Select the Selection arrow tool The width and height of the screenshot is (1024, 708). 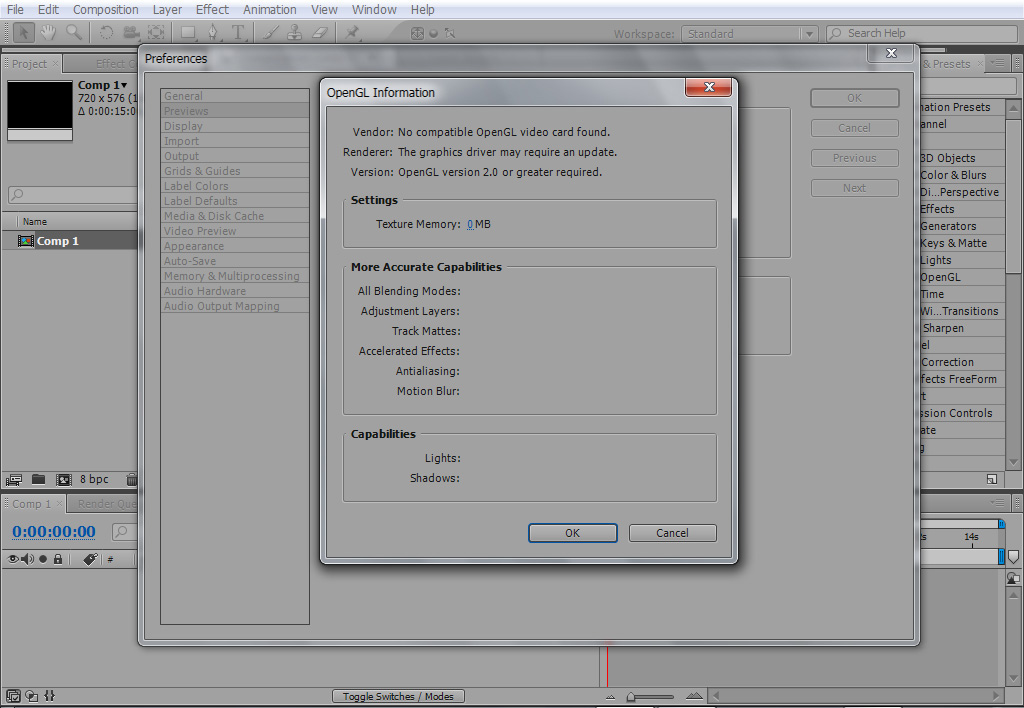(x=23, y=33)
